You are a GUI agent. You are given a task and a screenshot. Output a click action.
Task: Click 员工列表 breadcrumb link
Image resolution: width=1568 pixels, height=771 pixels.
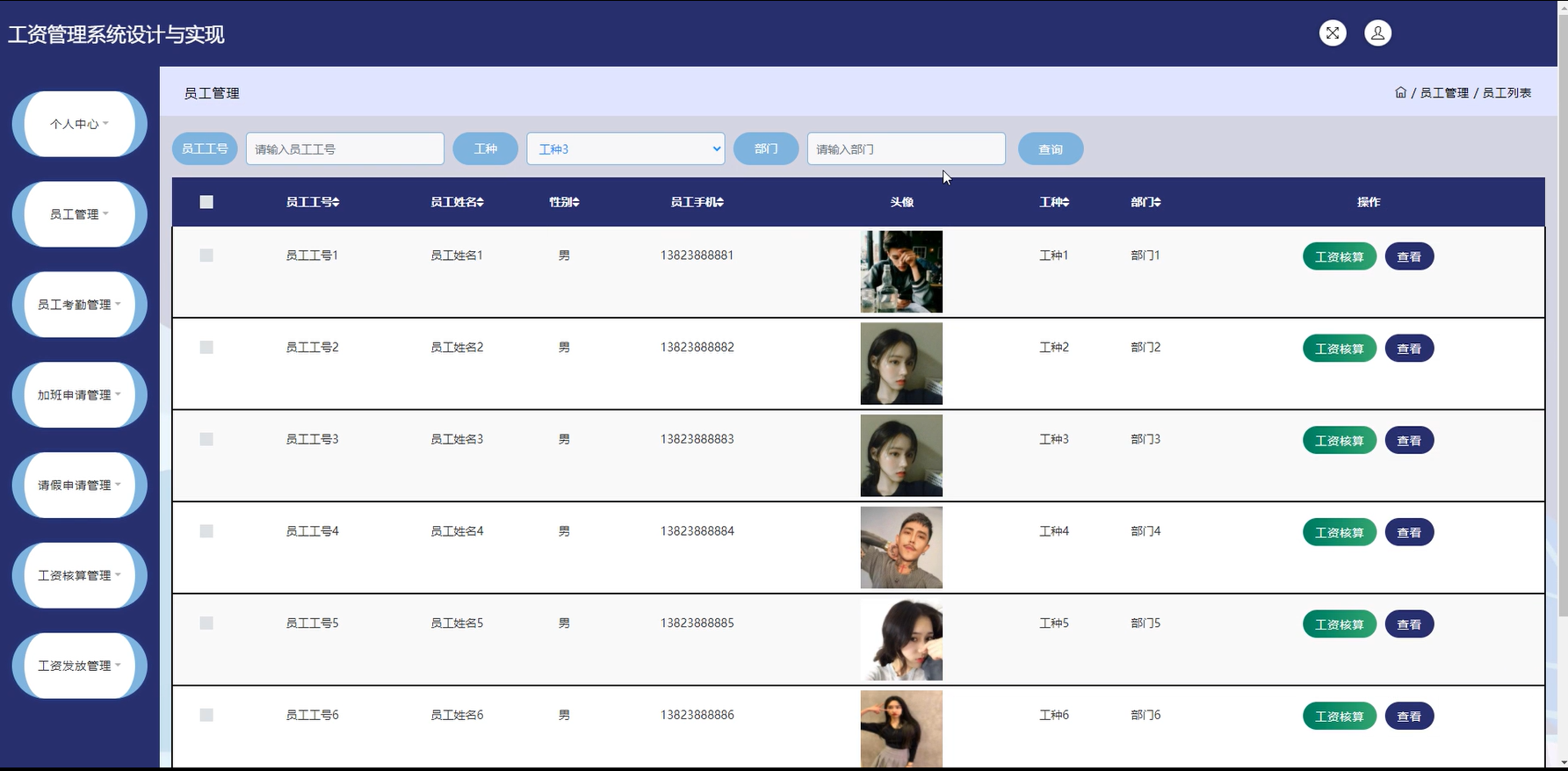click(1507, 92)
